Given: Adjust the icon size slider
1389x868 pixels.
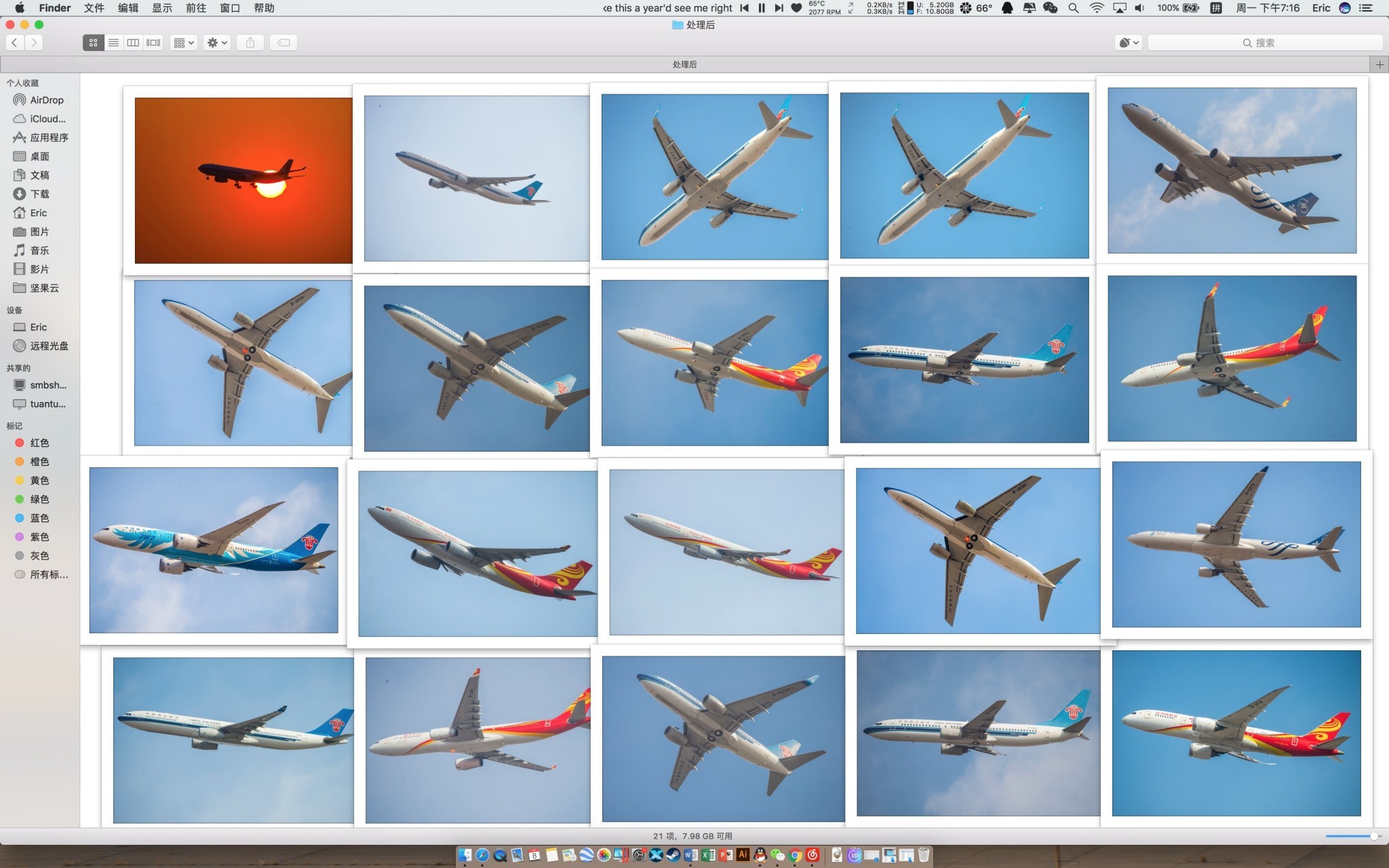Looking at the screenshot, I should click(x=1353, y=836).
